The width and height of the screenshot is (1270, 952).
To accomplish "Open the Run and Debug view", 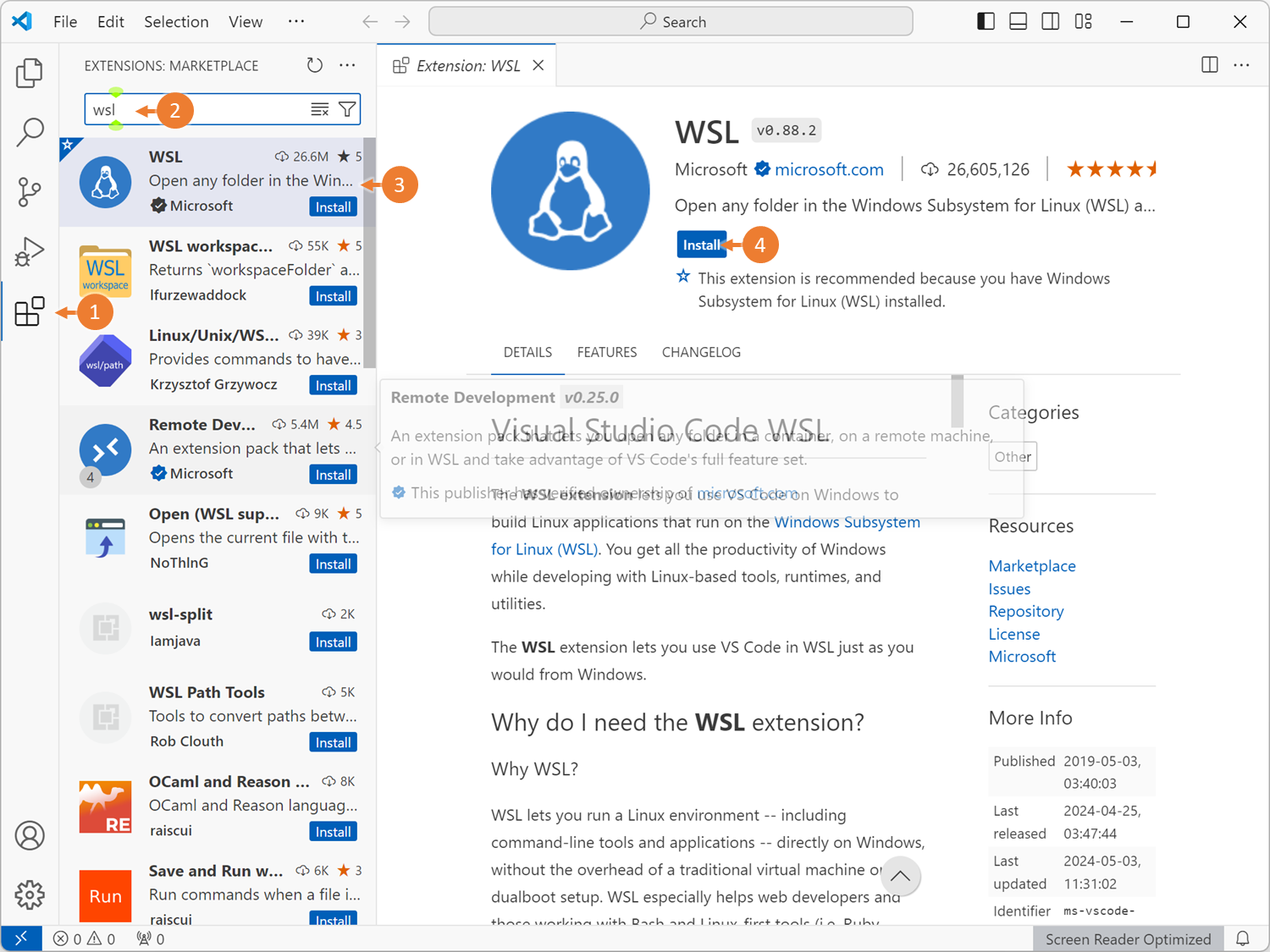I will click(x=30, y=251).
